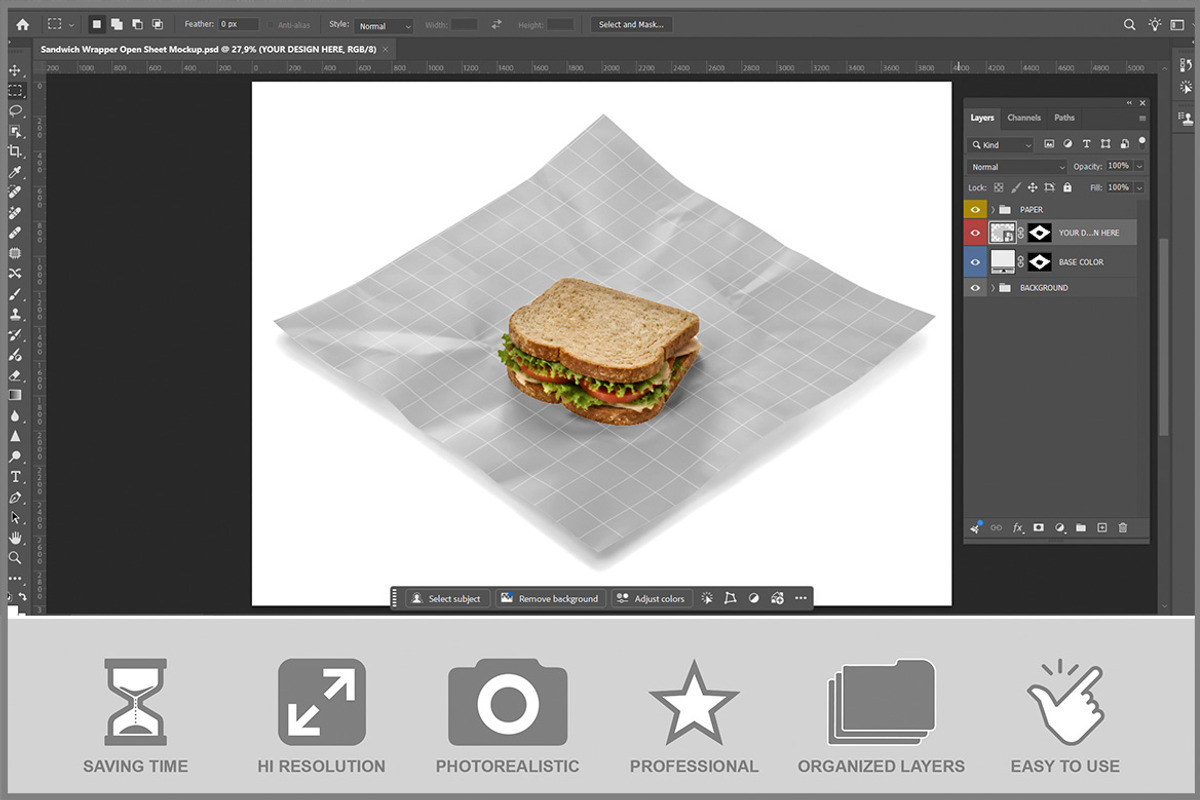Select the Crop tool
The height and width of the screenshot is (800, 1200).
[x=15, y=151]
